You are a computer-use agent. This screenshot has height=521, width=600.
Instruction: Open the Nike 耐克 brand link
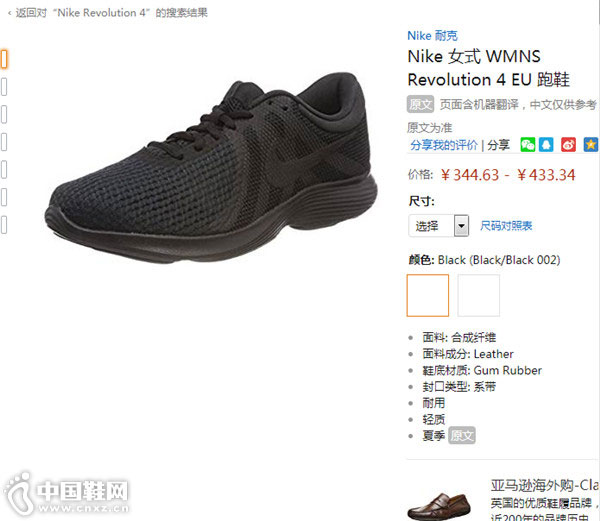[x=432, y=36]
